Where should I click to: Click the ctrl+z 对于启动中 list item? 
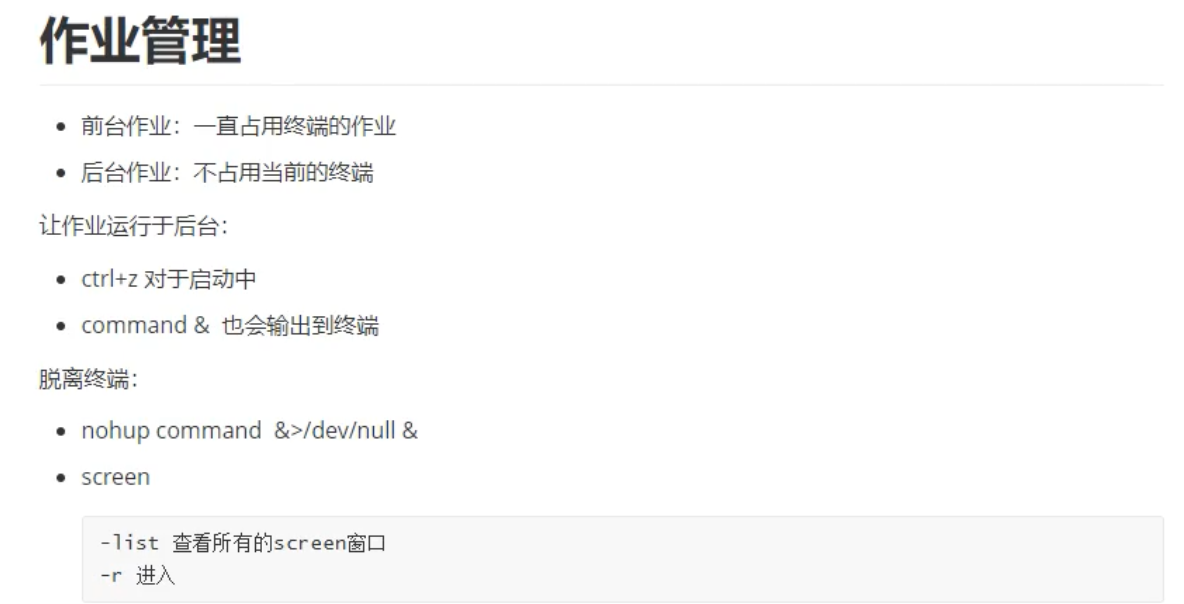pos(168,279)
